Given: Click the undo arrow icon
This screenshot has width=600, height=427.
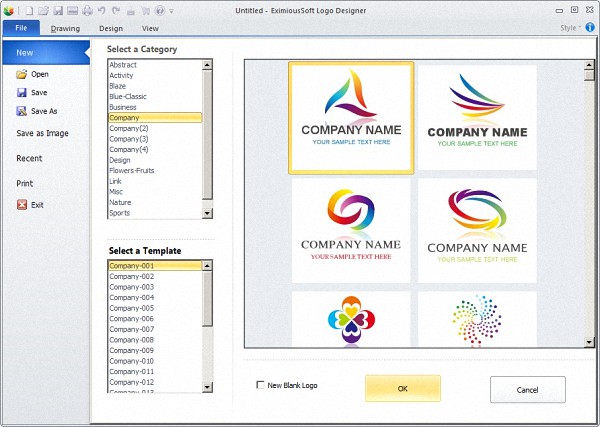Looking at the screenshot, I should (x=102, y=10).
